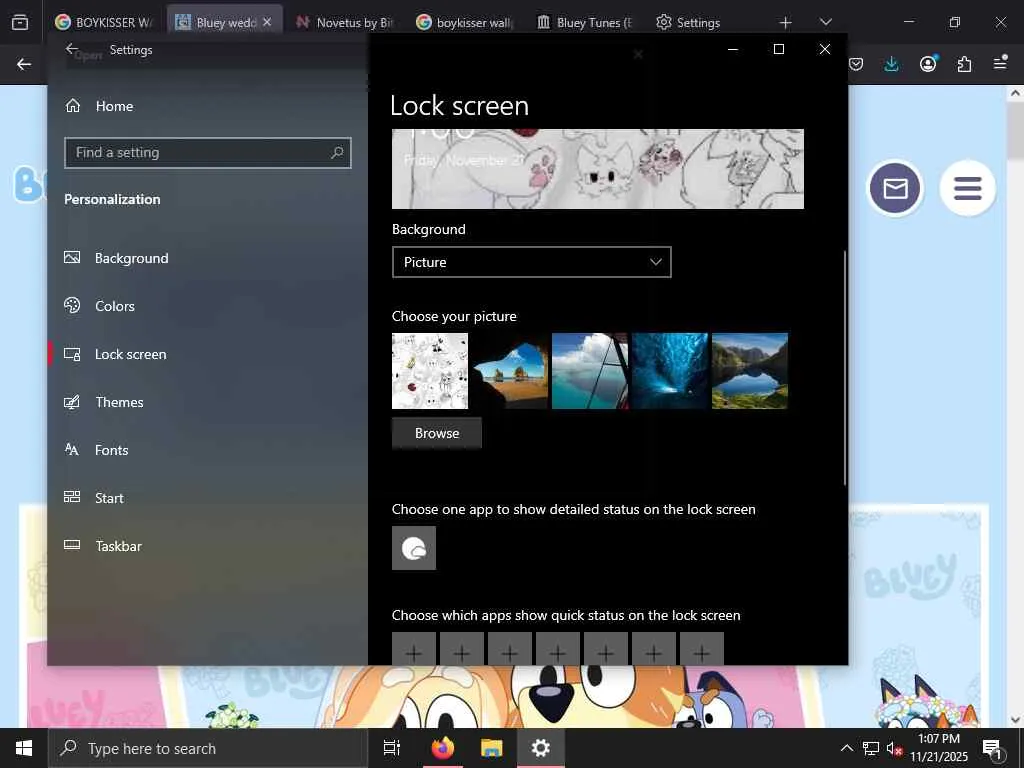This screenshot has width=1024, height=768.
Task: Choose the mountain lake reflection picture
Action: point(750,371)
